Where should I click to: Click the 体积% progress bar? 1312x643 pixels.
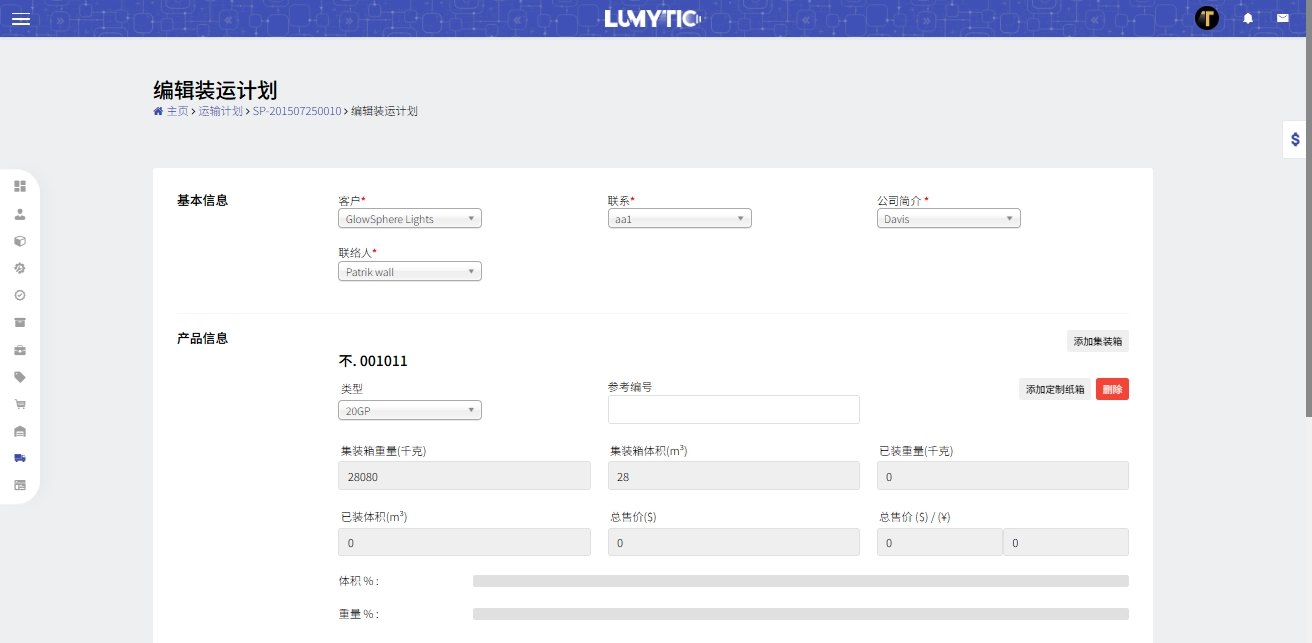(799, 581)
